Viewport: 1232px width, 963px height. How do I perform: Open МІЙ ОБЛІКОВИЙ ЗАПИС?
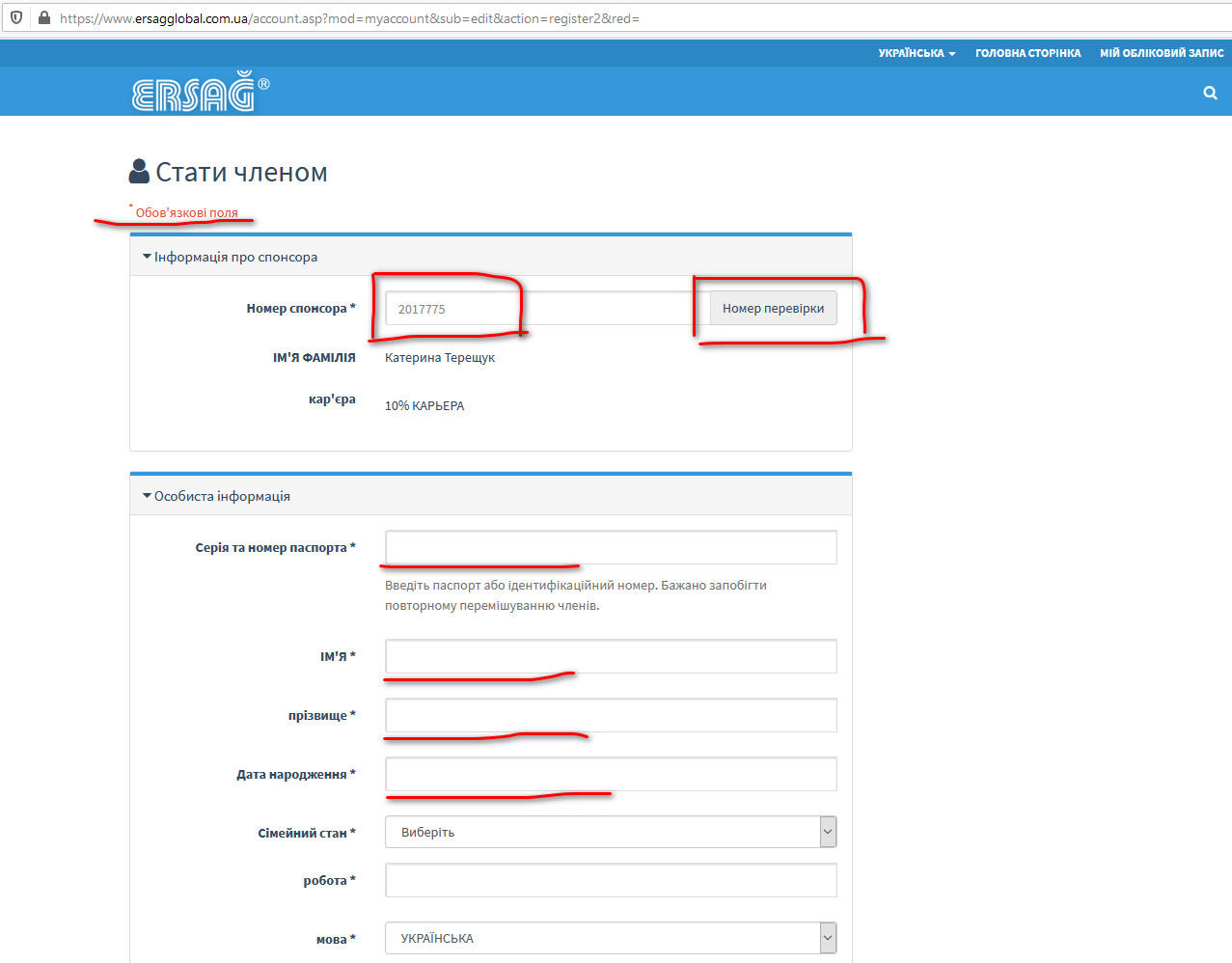(x=1161, y=53)
